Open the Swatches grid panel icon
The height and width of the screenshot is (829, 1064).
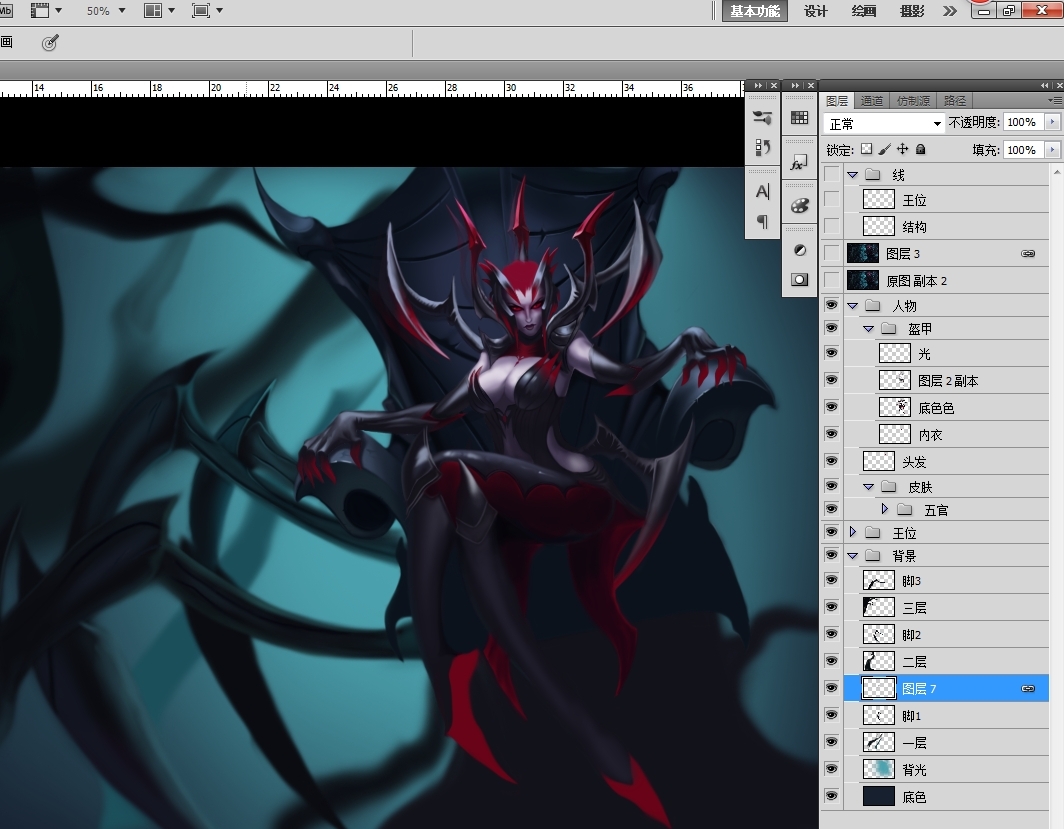[799, 118]
